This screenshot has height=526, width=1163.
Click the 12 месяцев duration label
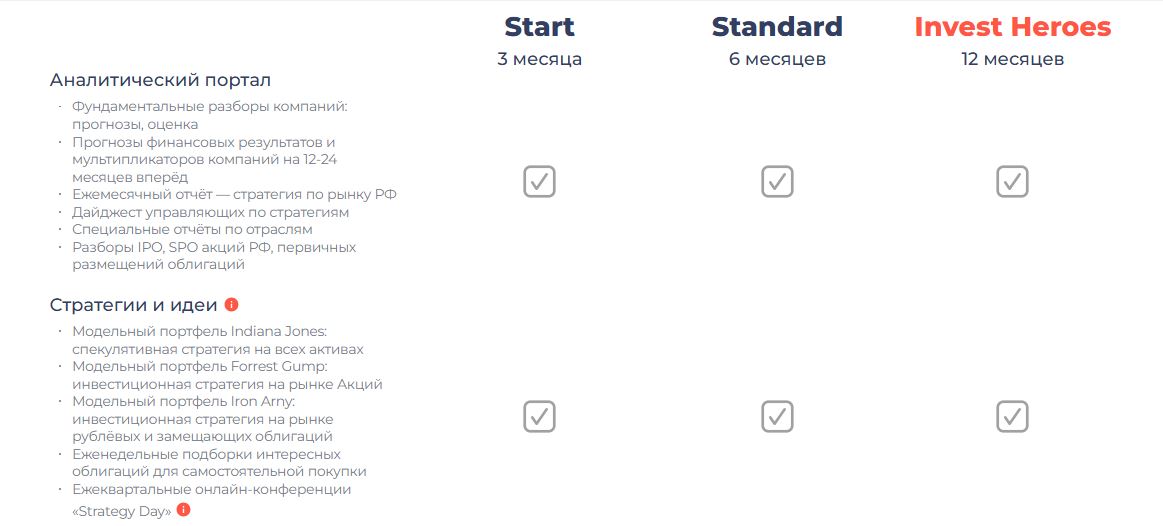tap(1012, 59)
